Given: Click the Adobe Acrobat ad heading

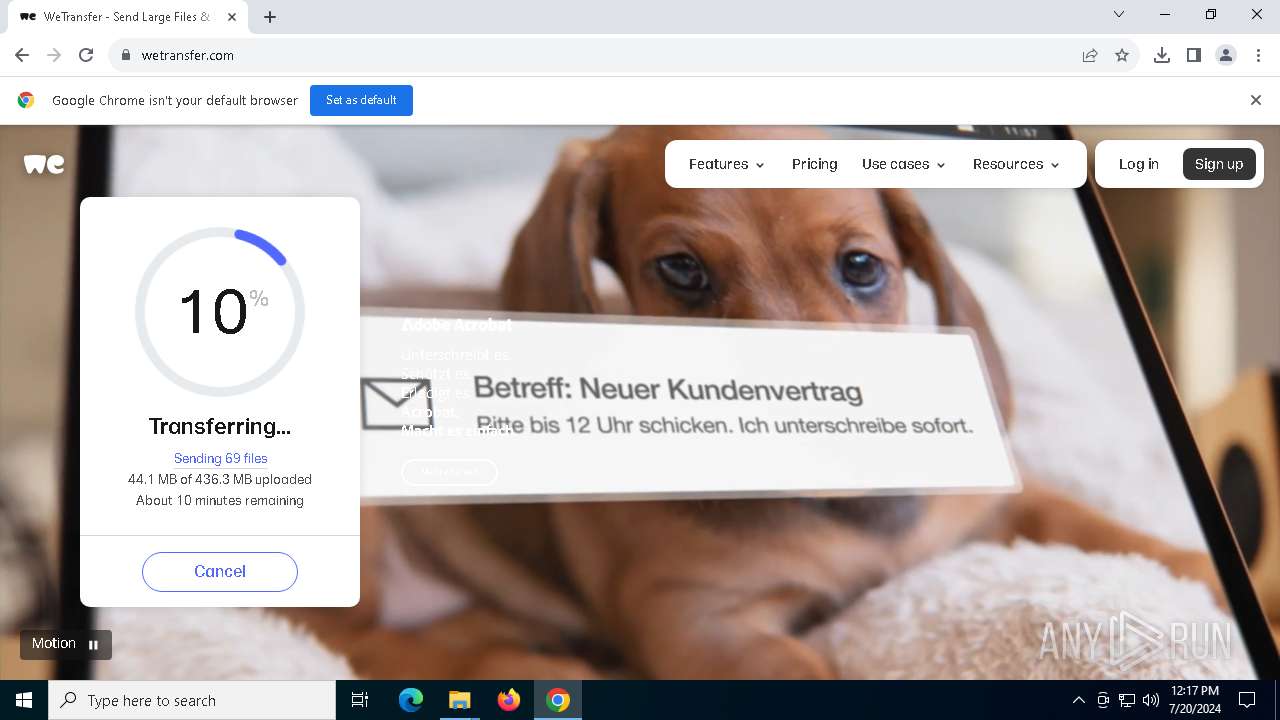Looking at the screenshot, I should click(456, 325).
